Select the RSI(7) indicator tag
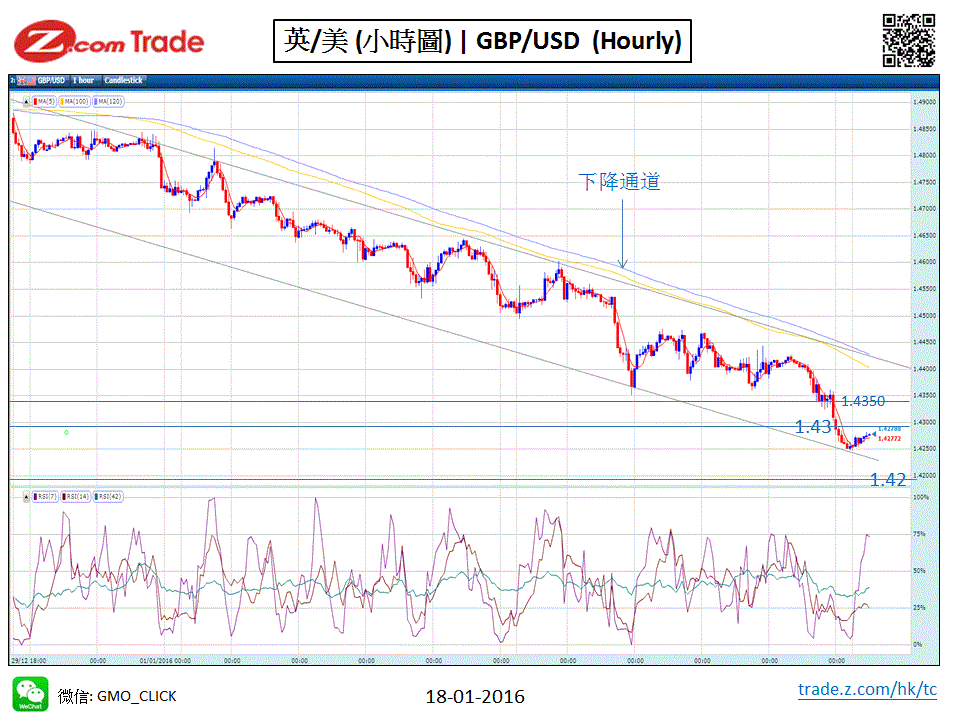 click(46, 497)
